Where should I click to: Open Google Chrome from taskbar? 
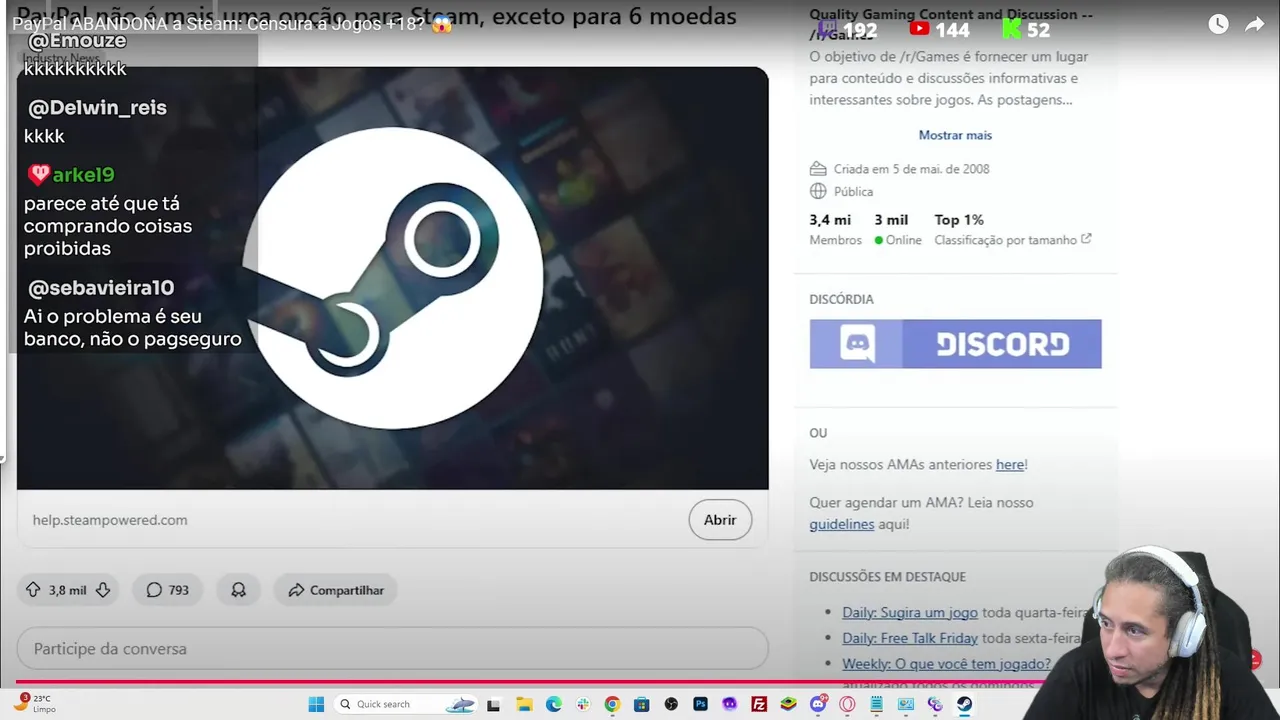tap(612, 704)
